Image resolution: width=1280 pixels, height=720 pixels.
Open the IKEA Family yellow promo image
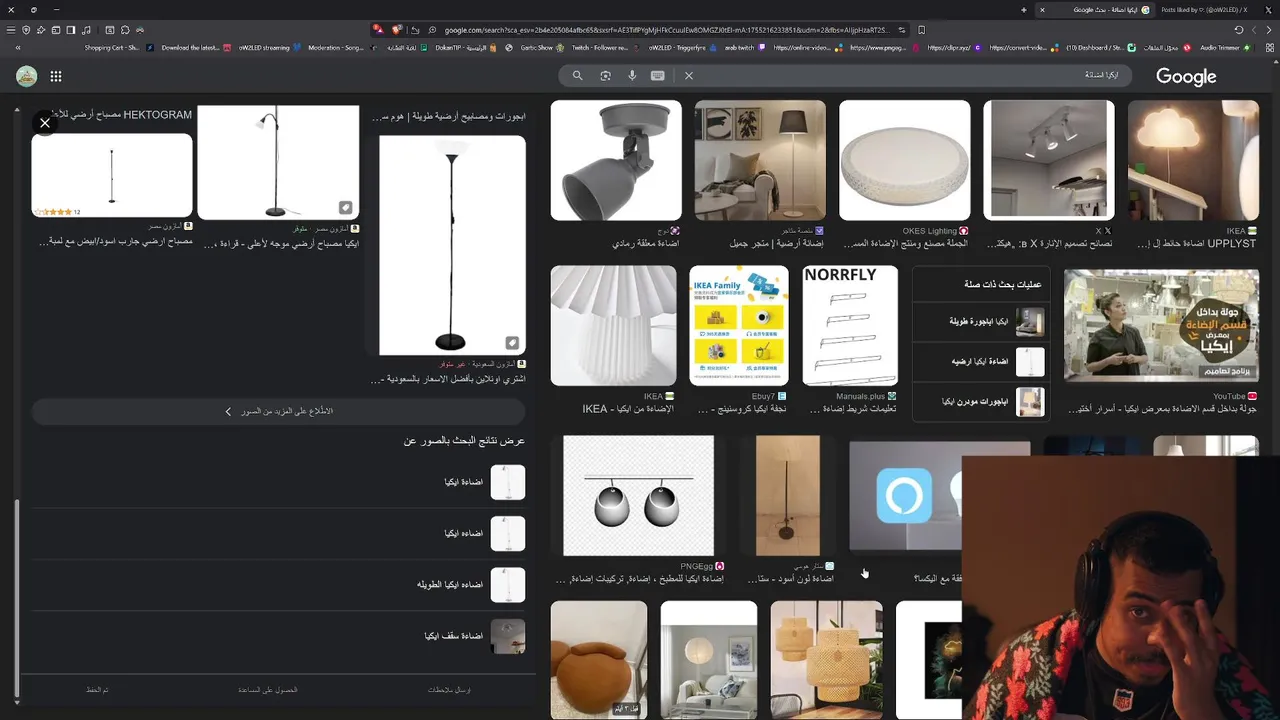(x=739, y=325)
